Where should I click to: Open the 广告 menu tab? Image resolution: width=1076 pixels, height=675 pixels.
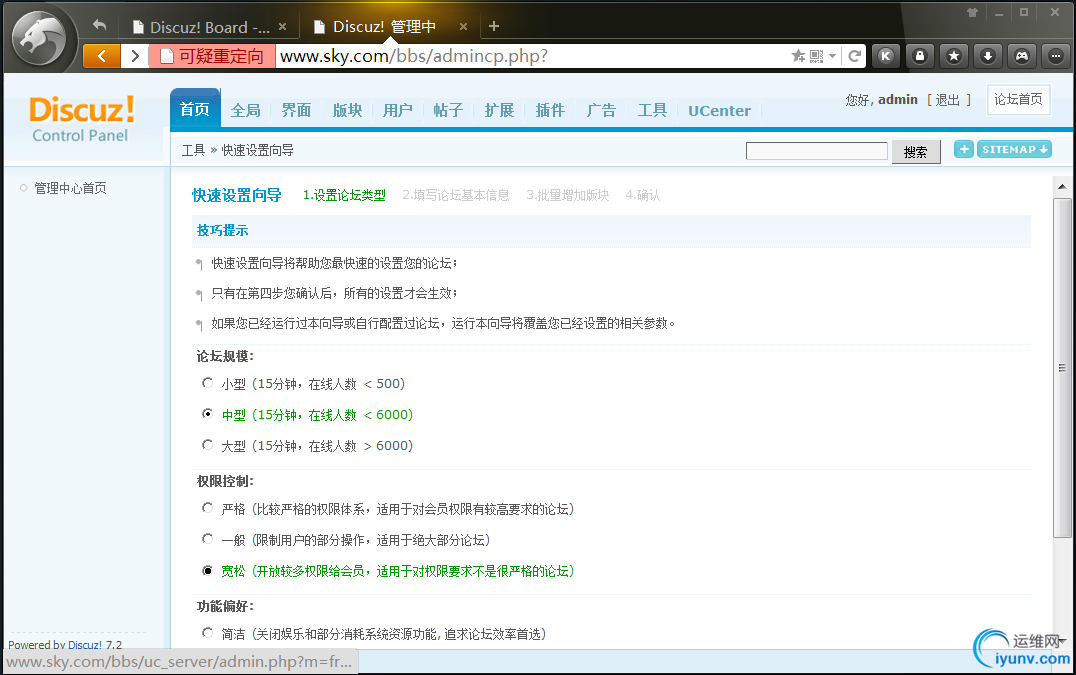pos(601,110)
